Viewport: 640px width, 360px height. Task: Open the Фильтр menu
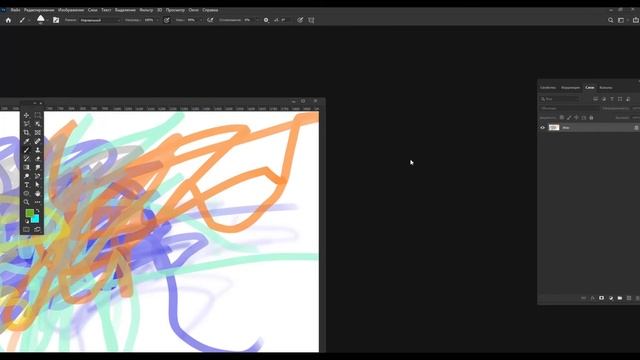(146, 10)
